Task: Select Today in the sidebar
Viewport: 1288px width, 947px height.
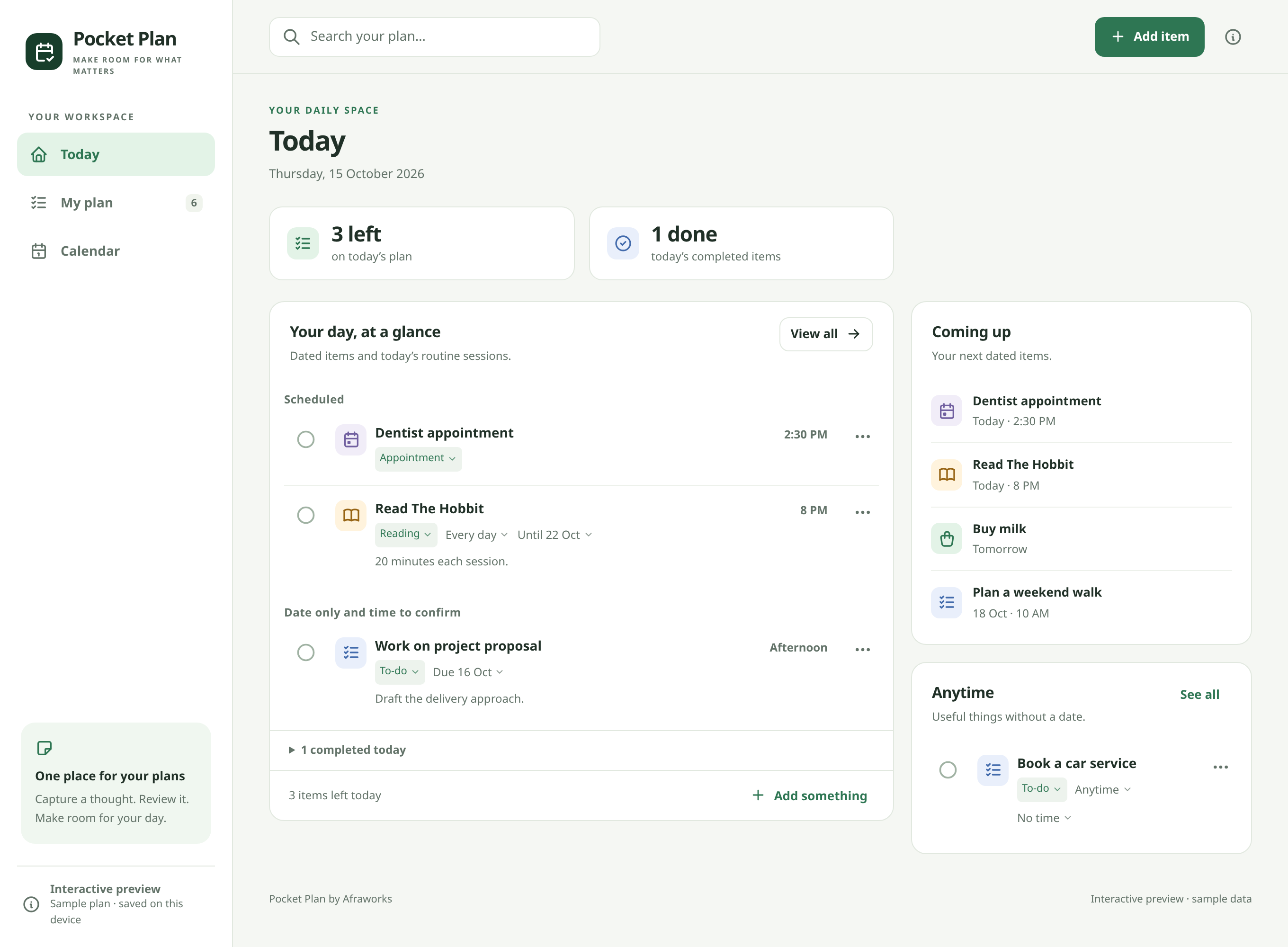Action: [x=116, y=155]
